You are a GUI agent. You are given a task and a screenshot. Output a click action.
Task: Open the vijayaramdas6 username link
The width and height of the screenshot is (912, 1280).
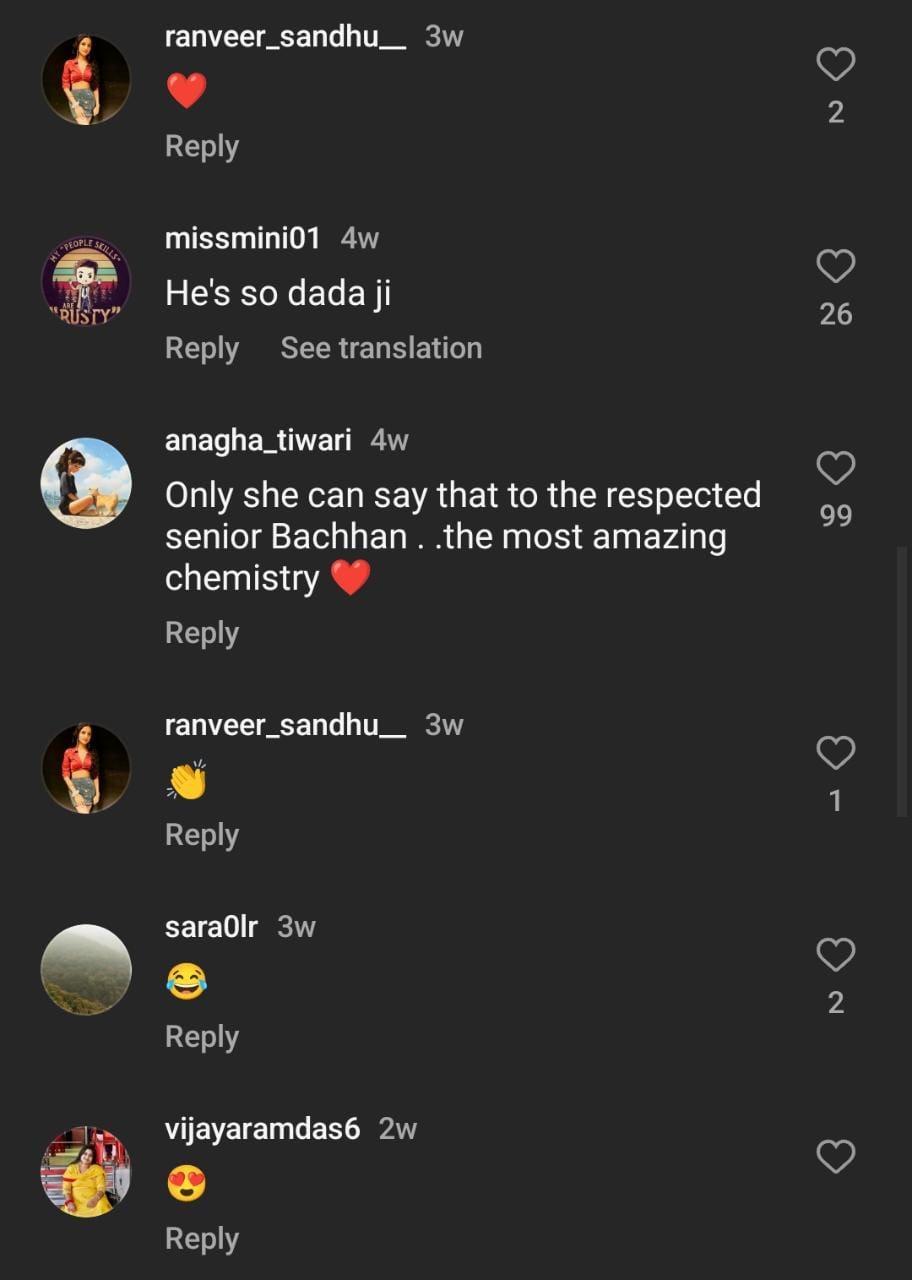262,1129
